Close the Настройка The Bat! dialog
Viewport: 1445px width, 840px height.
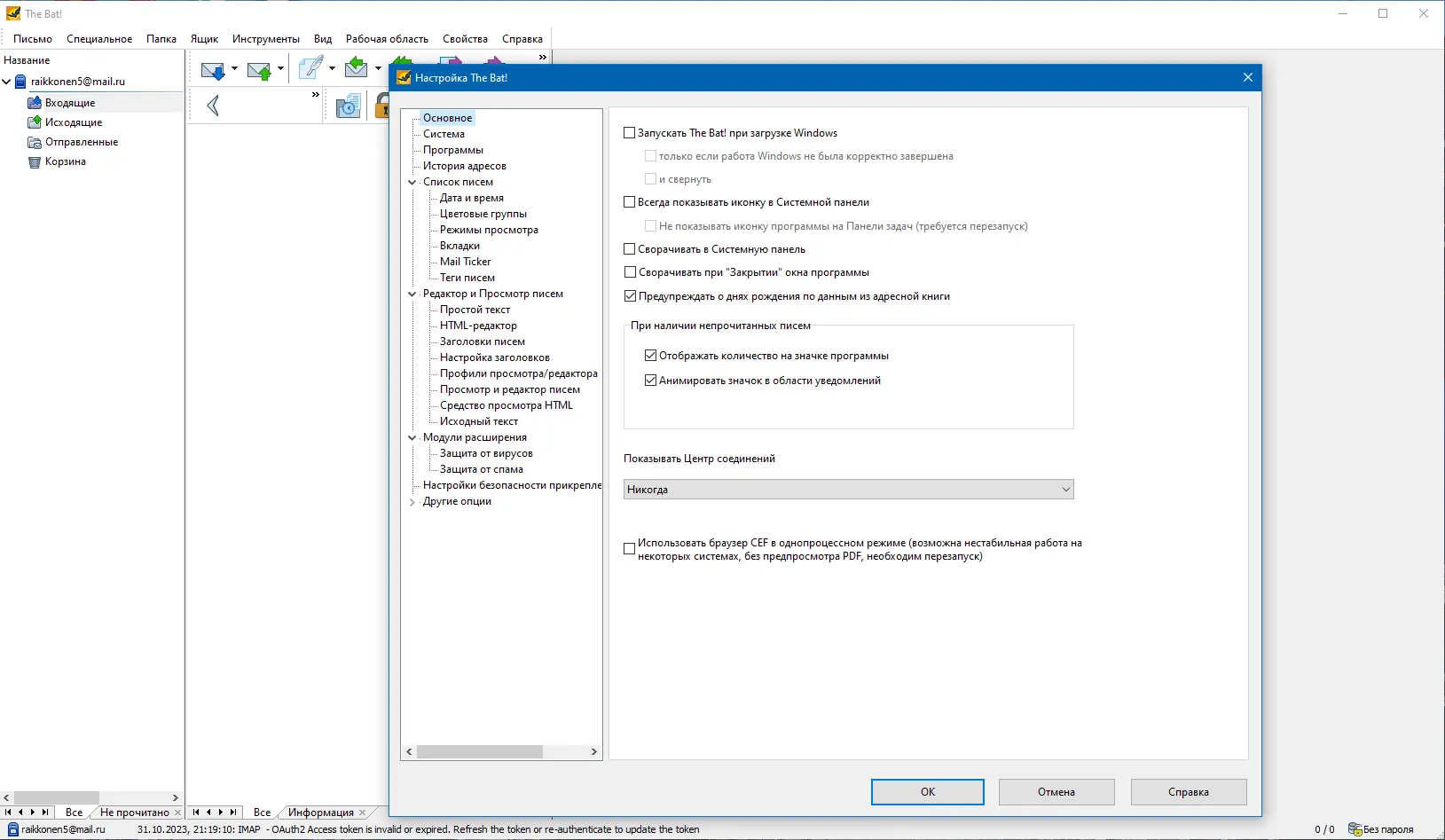point(1247,77)
